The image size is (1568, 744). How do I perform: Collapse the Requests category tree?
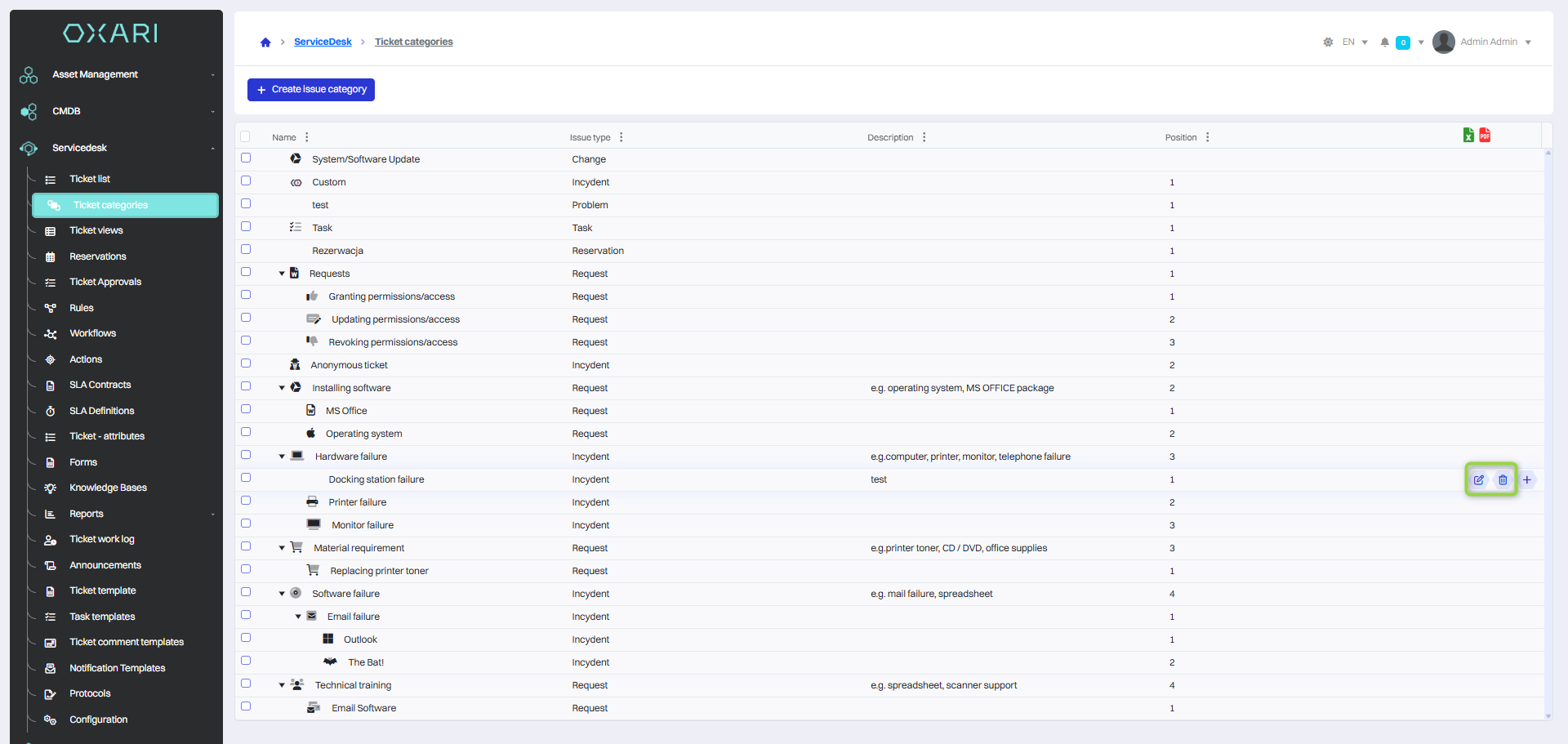282,274
